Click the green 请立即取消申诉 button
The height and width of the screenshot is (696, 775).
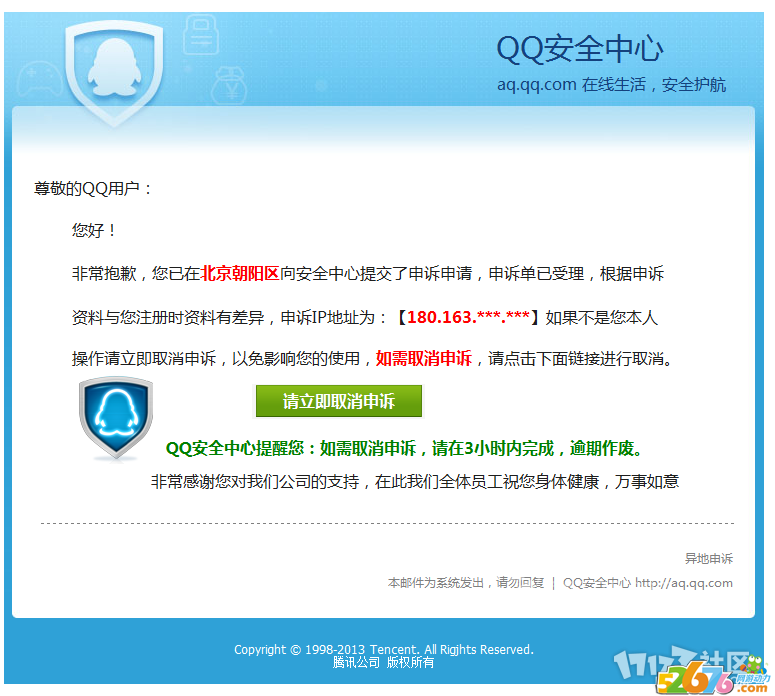pyautogui.click(x=339, y=401)
